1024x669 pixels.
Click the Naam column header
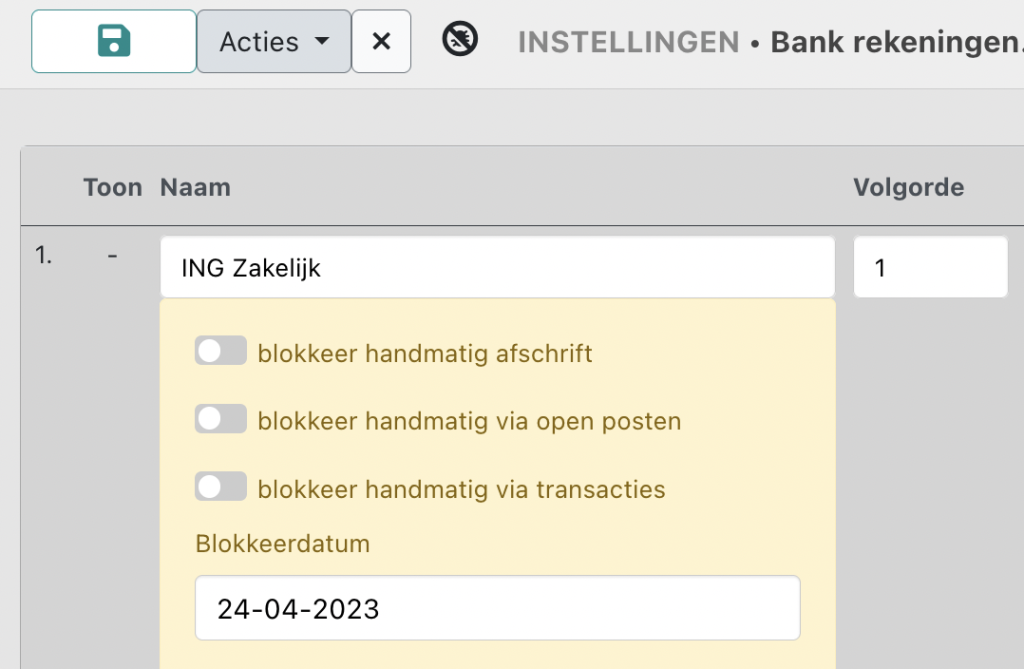(195, 187)
